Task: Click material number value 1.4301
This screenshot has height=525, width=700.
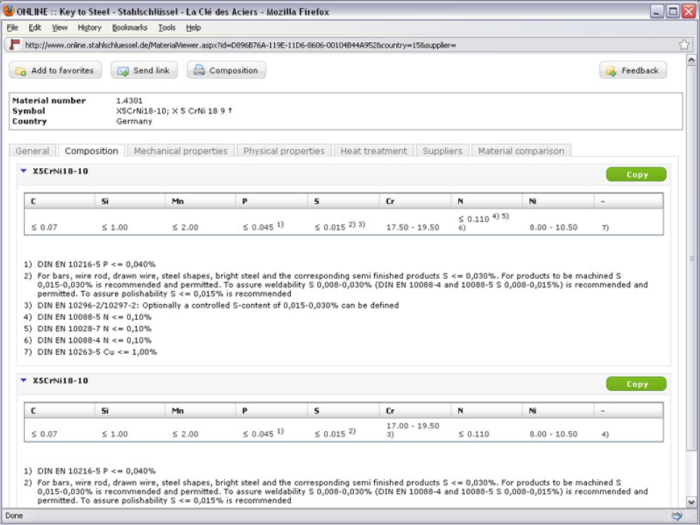Action: [x=129, y=100]
